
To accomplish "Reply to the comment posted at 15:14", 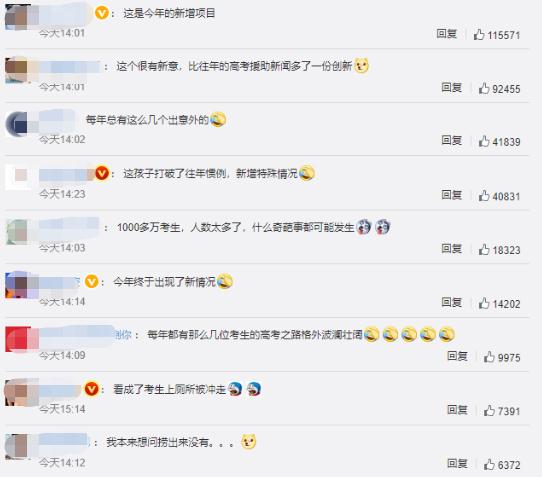I will click(457, 410).
